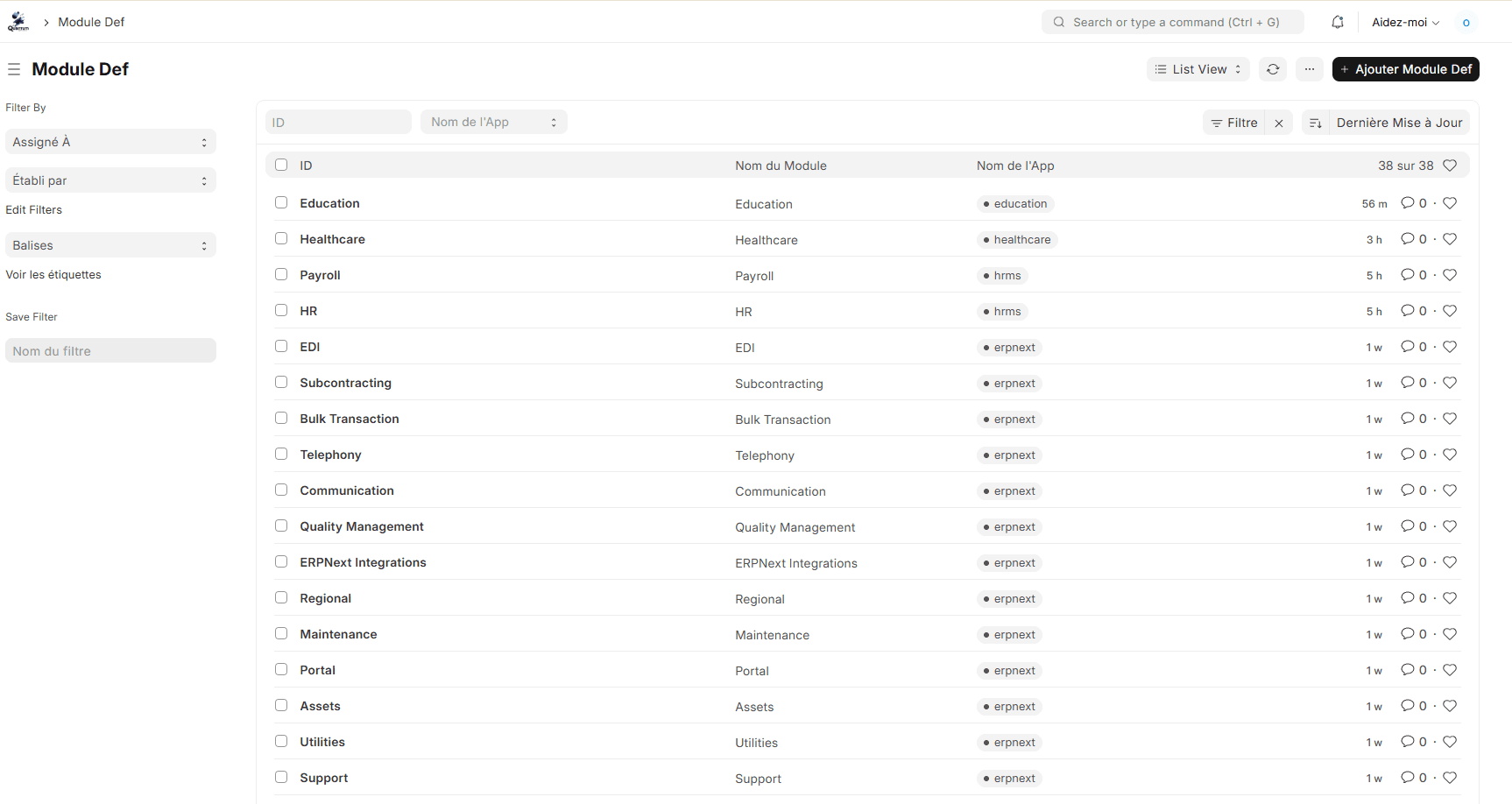Click the Telephony module name cell
Image resolution: width=1512 pixels, height=804 pixels.
(765, 455)
